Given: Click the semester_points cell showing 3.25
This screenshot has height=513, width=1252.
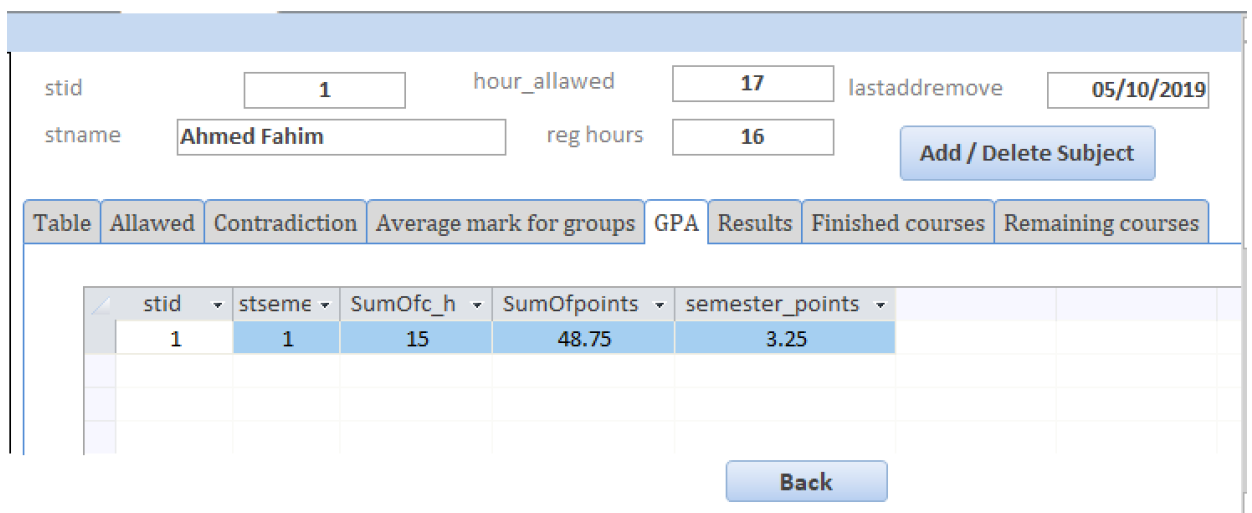Looking at the screenshot, I should point(785,338).
